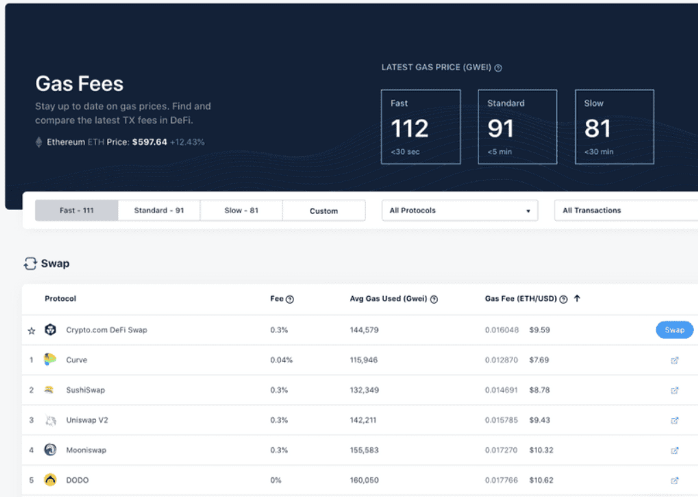Click the Fee column header
The height and width of the screenshot is (497, 698).
(276, 298)
